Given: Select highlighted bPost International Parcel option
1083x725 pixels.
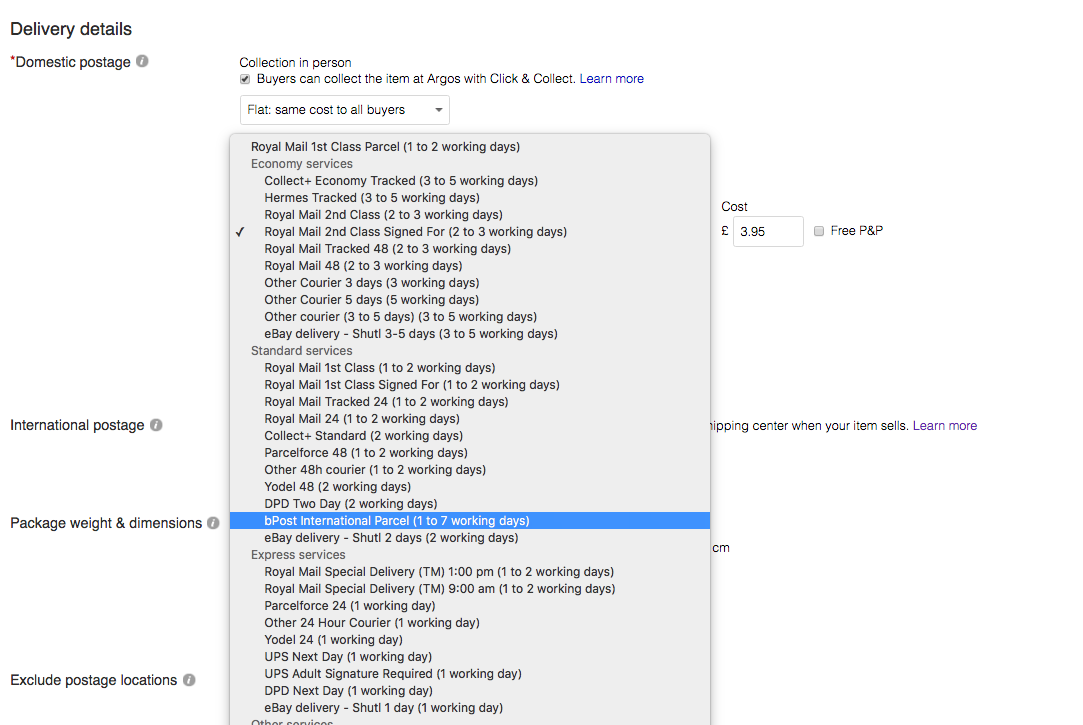Looking at the screenshot, I should click(470, 521).
